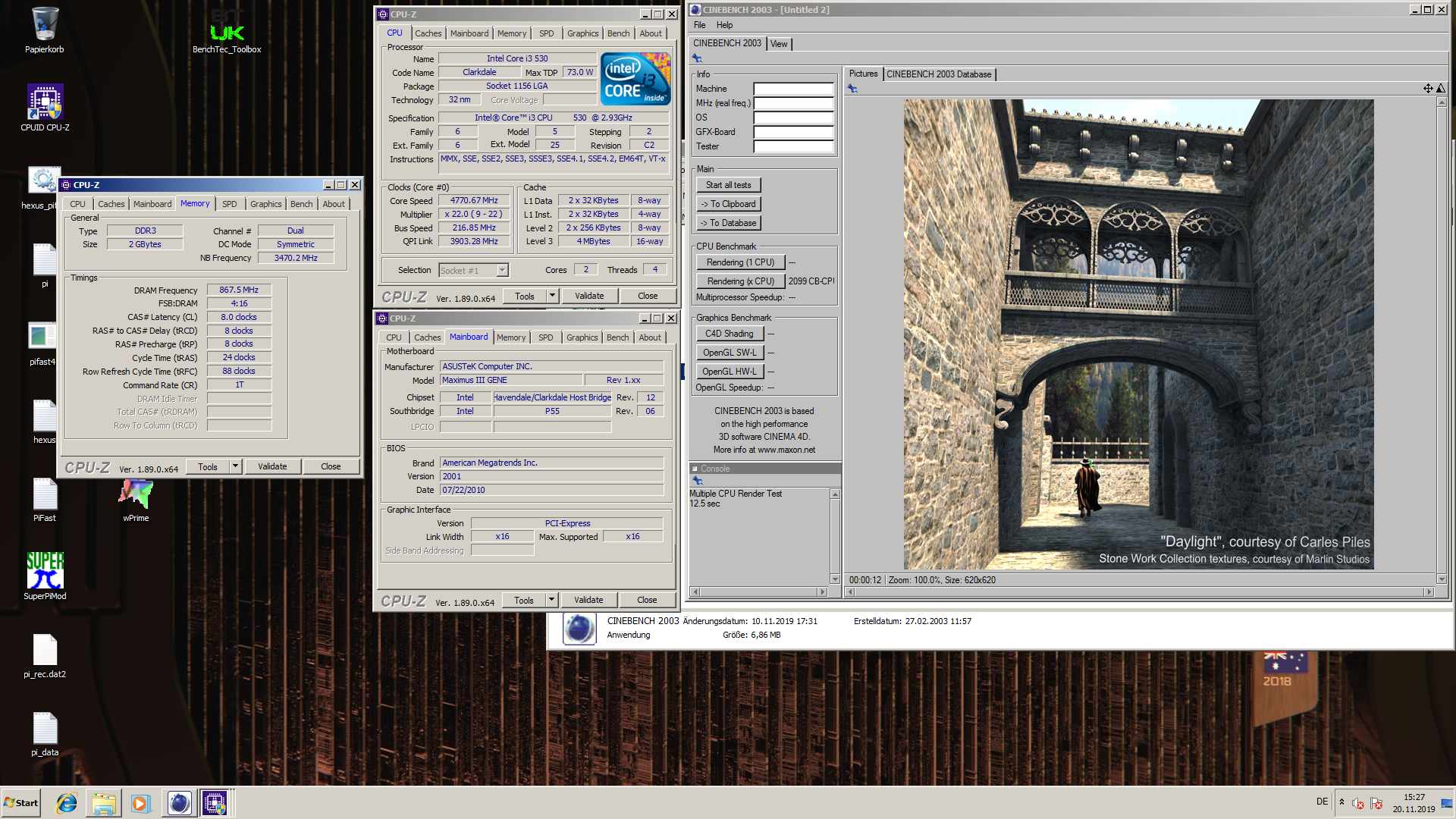Click Validate in CPU-Z Mainboard window
This screenshot has width=1456, height=819.
tap(588, 600)
